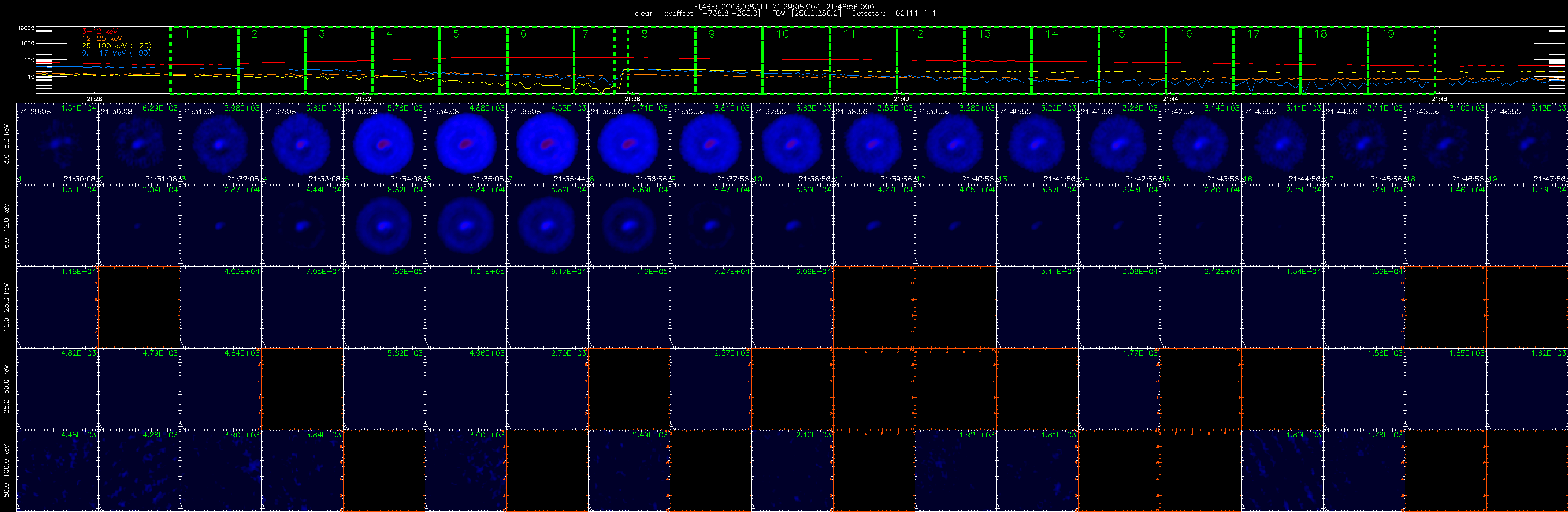Click the 1.23E+04 value in the 6-12 keV row
The height and width of the screenshot is (512, 1568).
pyautogui.click(x=1548, y=190)
